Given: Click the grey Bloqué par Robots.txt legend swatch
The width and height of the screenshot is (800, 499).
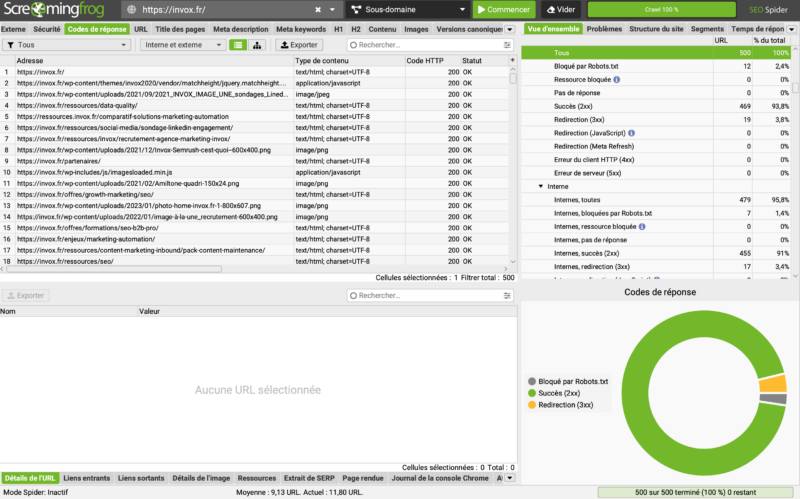Looking at the screenshot, I should pyautogui.click(x=532, y=381).
